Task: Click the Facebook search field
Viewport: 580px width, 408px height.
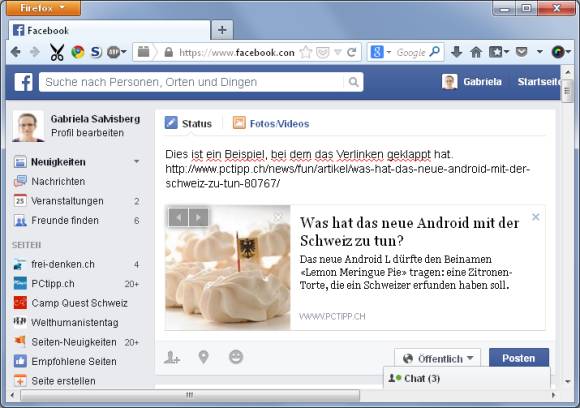Action: 192,82
